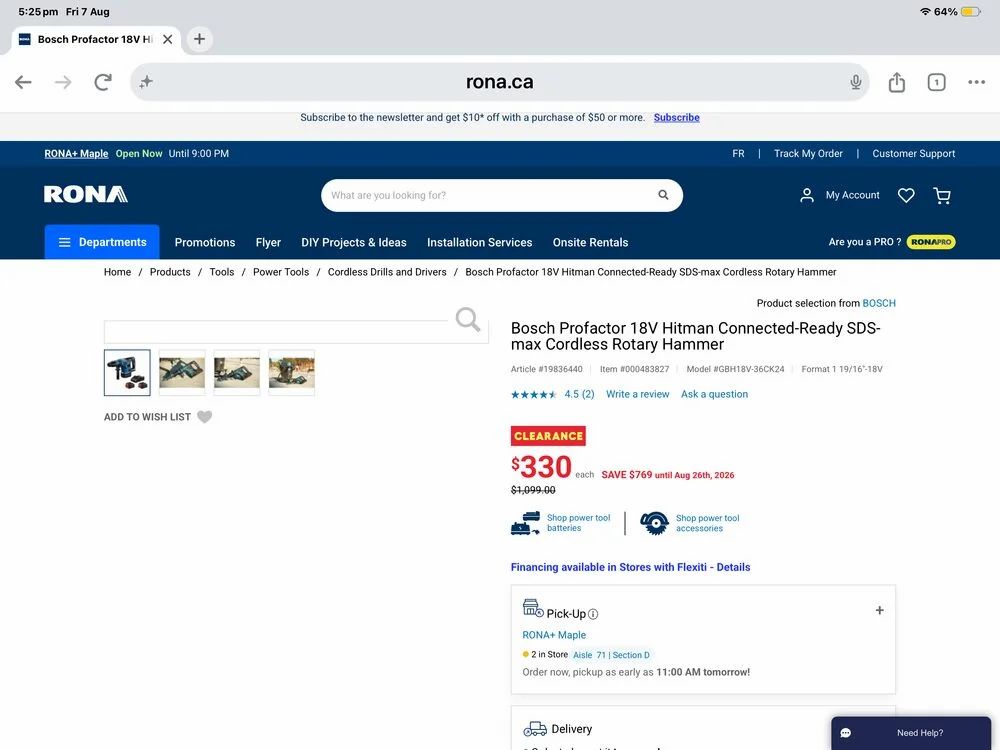The image size is (1000, 750).
Task: Click the search magnifier in search box
Action: (663, 195)
